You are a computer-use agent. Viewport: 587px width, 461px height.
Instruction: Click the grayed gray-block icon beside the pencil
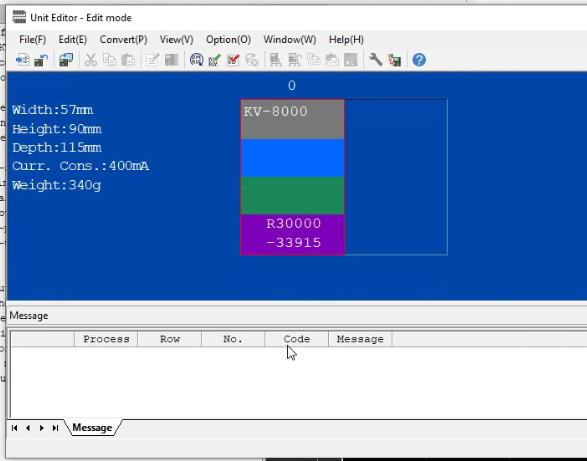pyautogui.click(x=171, y=60)
